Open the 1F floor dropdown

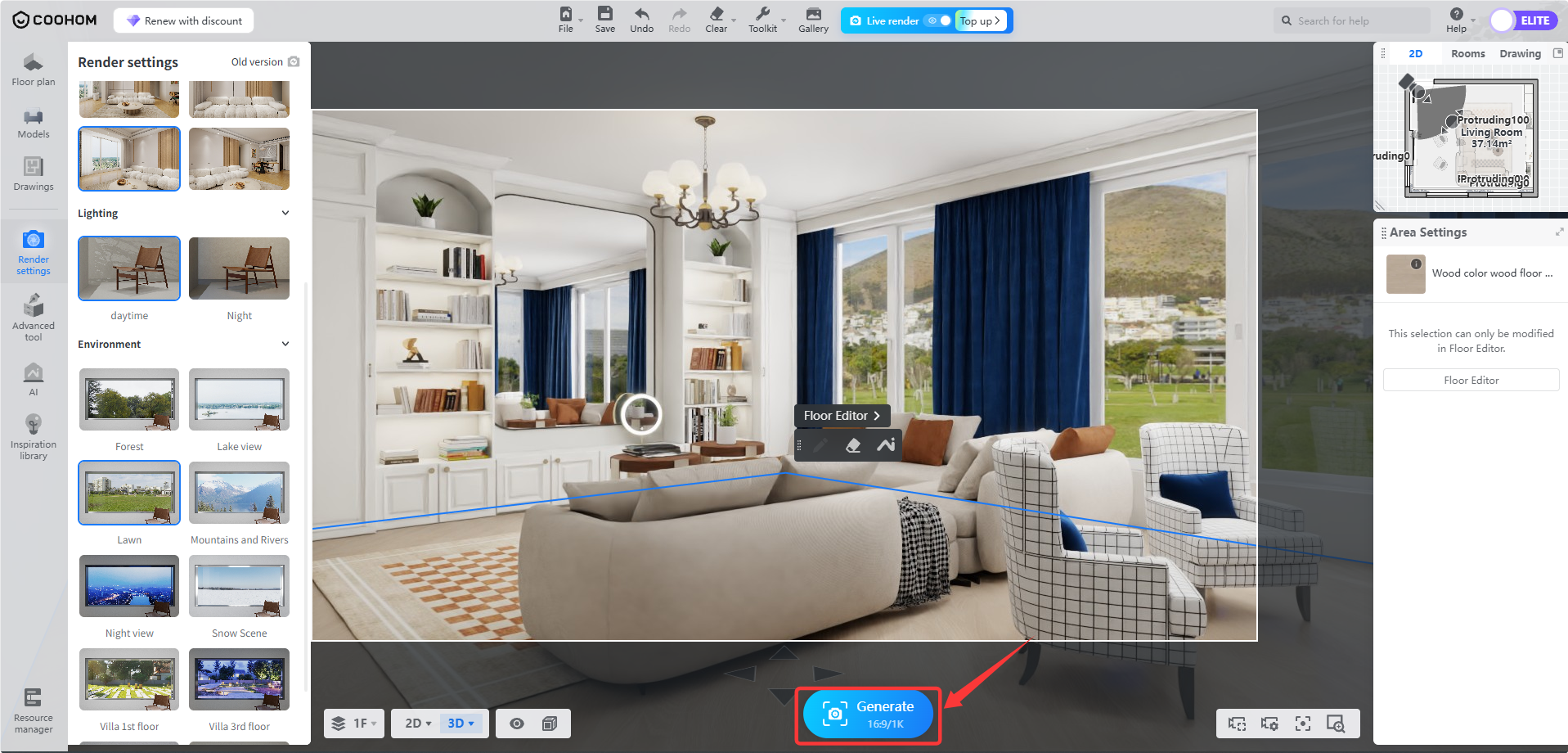click(355, 724)
